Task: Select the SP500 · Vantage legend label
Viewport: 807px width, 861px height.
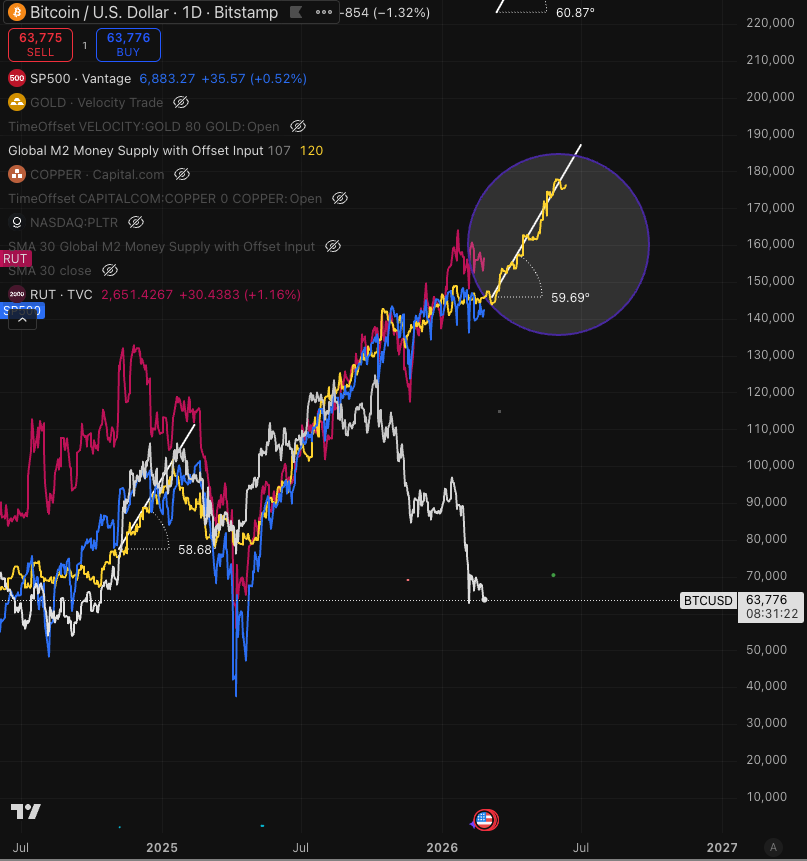Action: (81, 79)
